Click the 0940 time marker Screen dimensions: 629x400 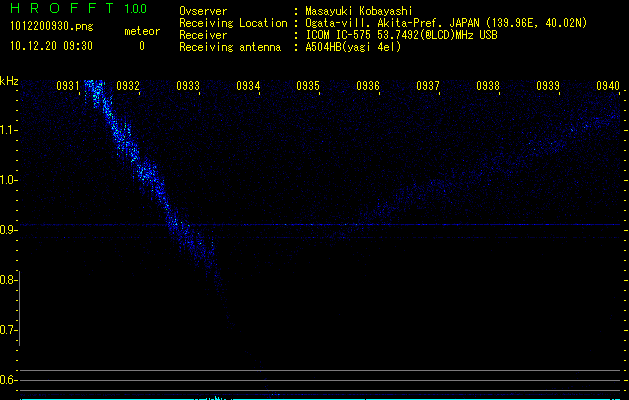point(608,86)
